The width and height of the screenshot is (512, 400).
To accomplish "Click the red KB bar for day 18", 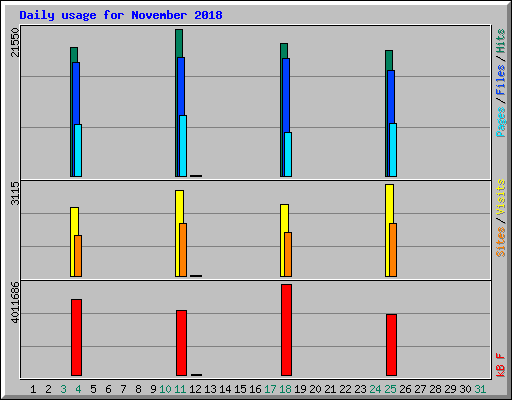I will [x=286, y=330].
